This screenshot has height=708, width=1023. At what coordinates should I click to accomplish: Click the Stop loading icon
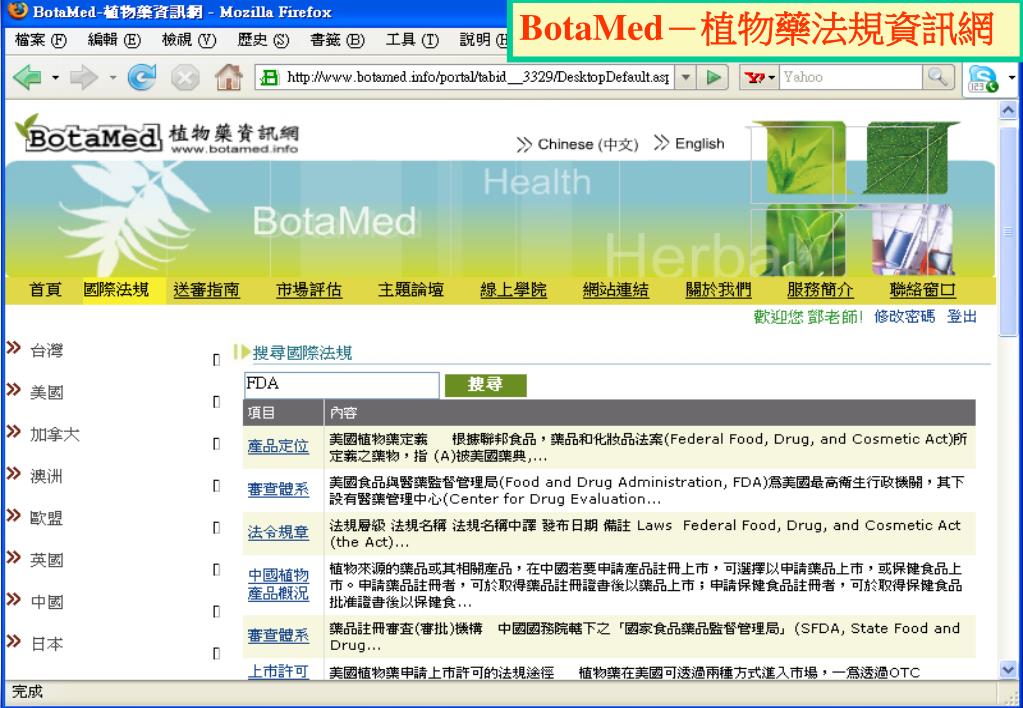coord(185,78)
